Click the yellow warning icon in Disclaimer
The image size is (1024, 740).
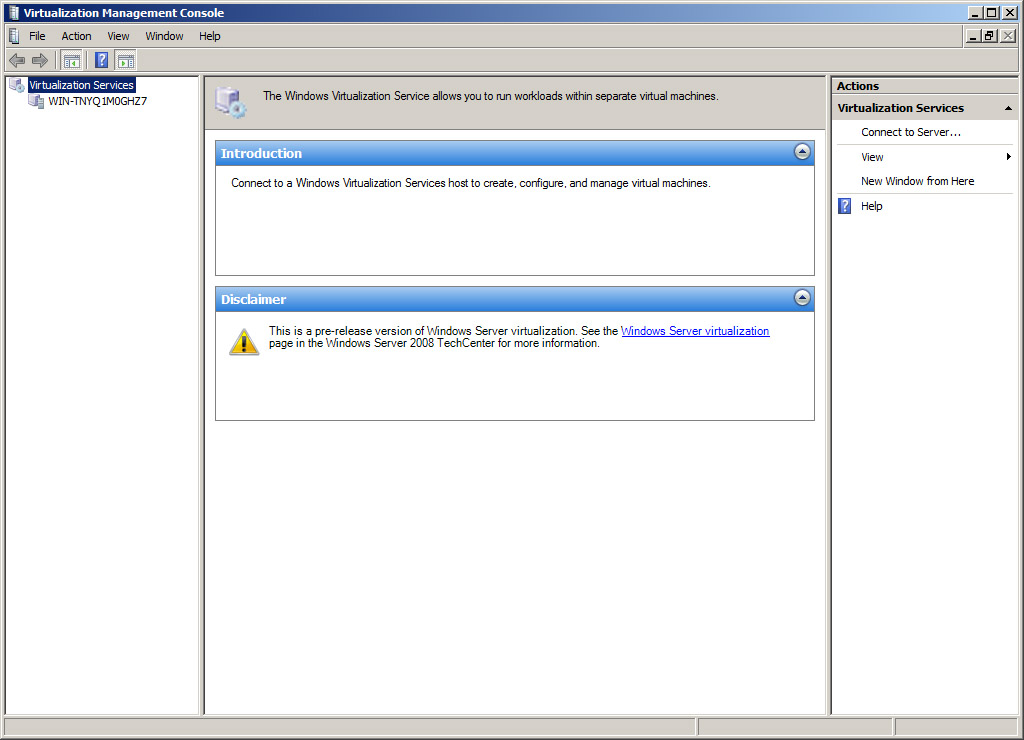244,342
